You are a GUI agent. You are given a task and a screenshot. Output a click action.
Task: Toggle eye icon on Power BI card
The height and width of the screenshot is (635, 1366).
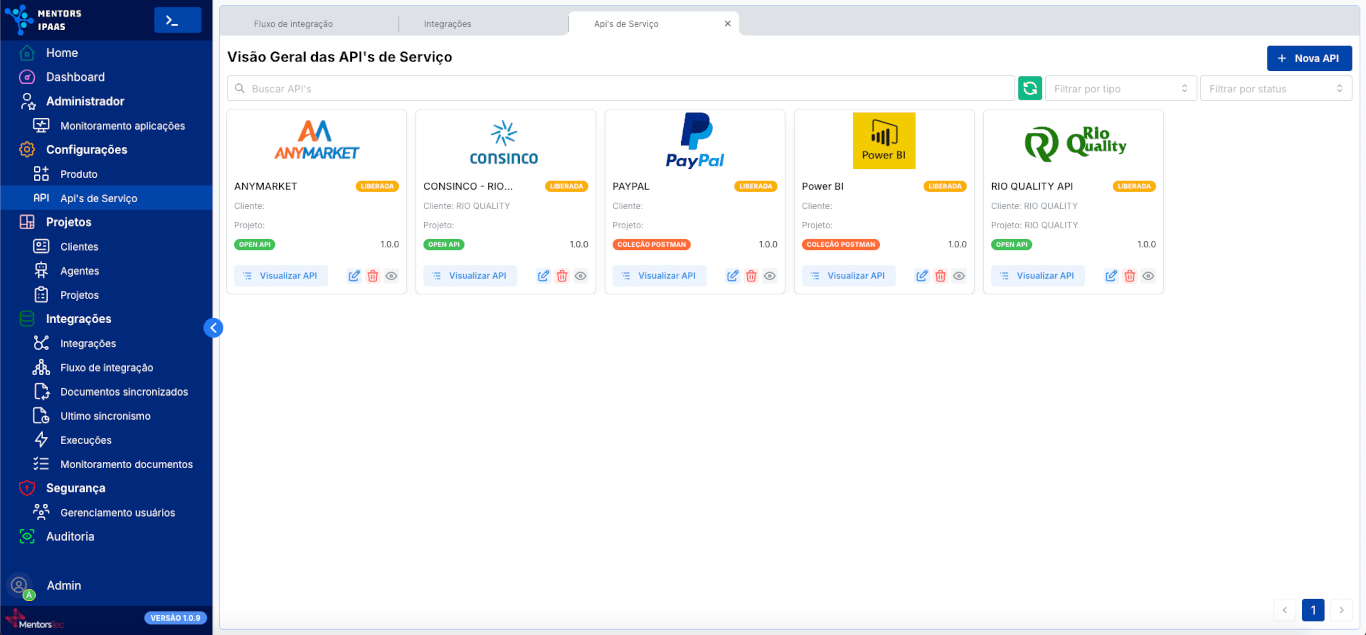click(959, 276)
